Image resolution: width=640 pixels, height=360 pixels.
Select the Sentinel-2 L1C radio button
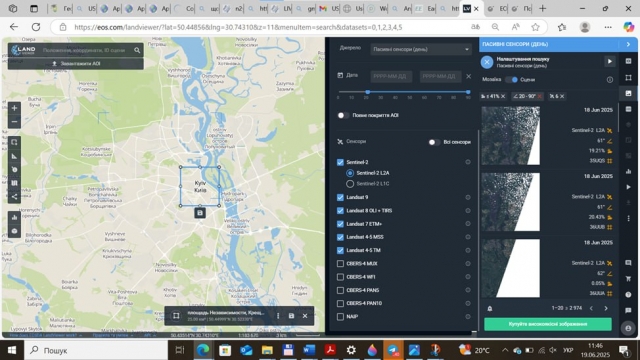coord(350,184)
